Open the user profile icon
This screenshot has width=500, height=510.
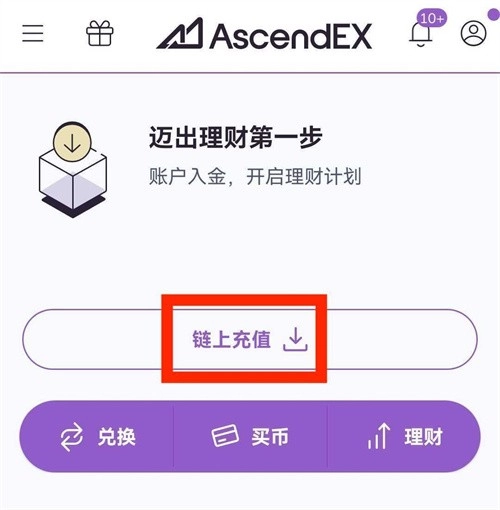point(473,33)
